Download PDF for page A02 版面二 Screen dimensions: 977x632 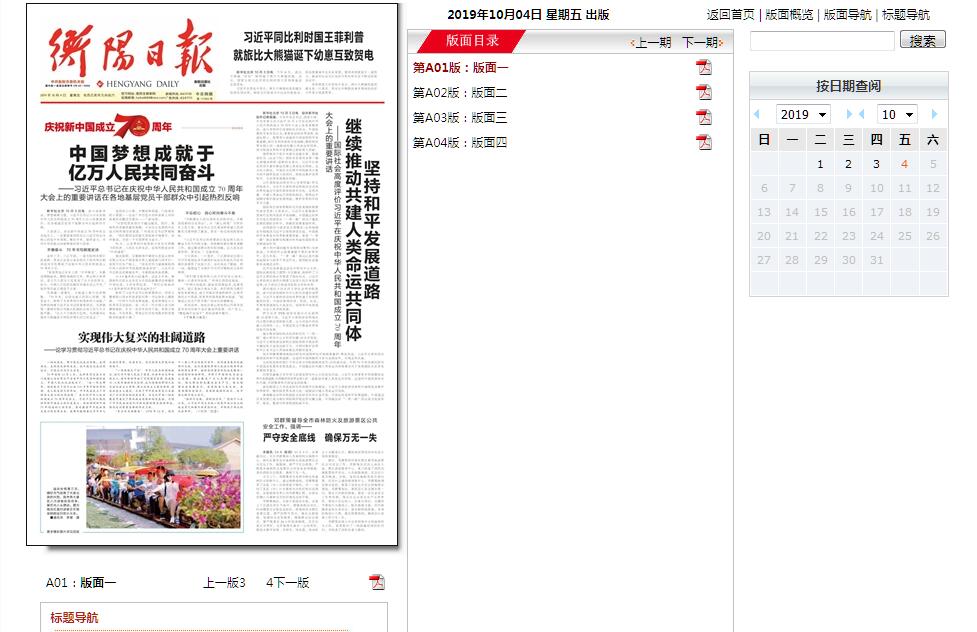pos(703,92)
